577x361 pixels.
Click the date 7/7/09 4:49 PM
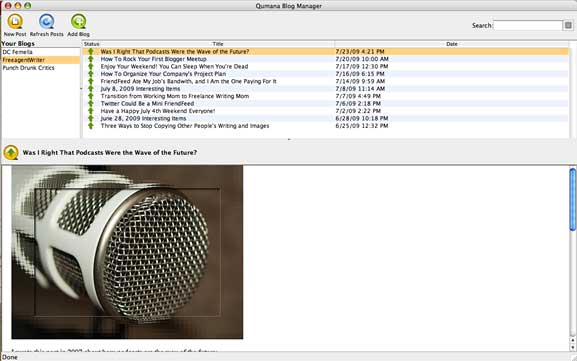(358, 96)
